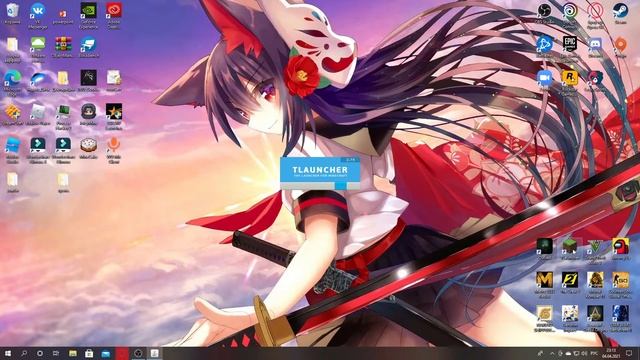Image resolution: width=640 pixels, height=360 pixels.
Task: Launch Grand Theft Auto V shortcut
Action: click(x=595, y=247)
